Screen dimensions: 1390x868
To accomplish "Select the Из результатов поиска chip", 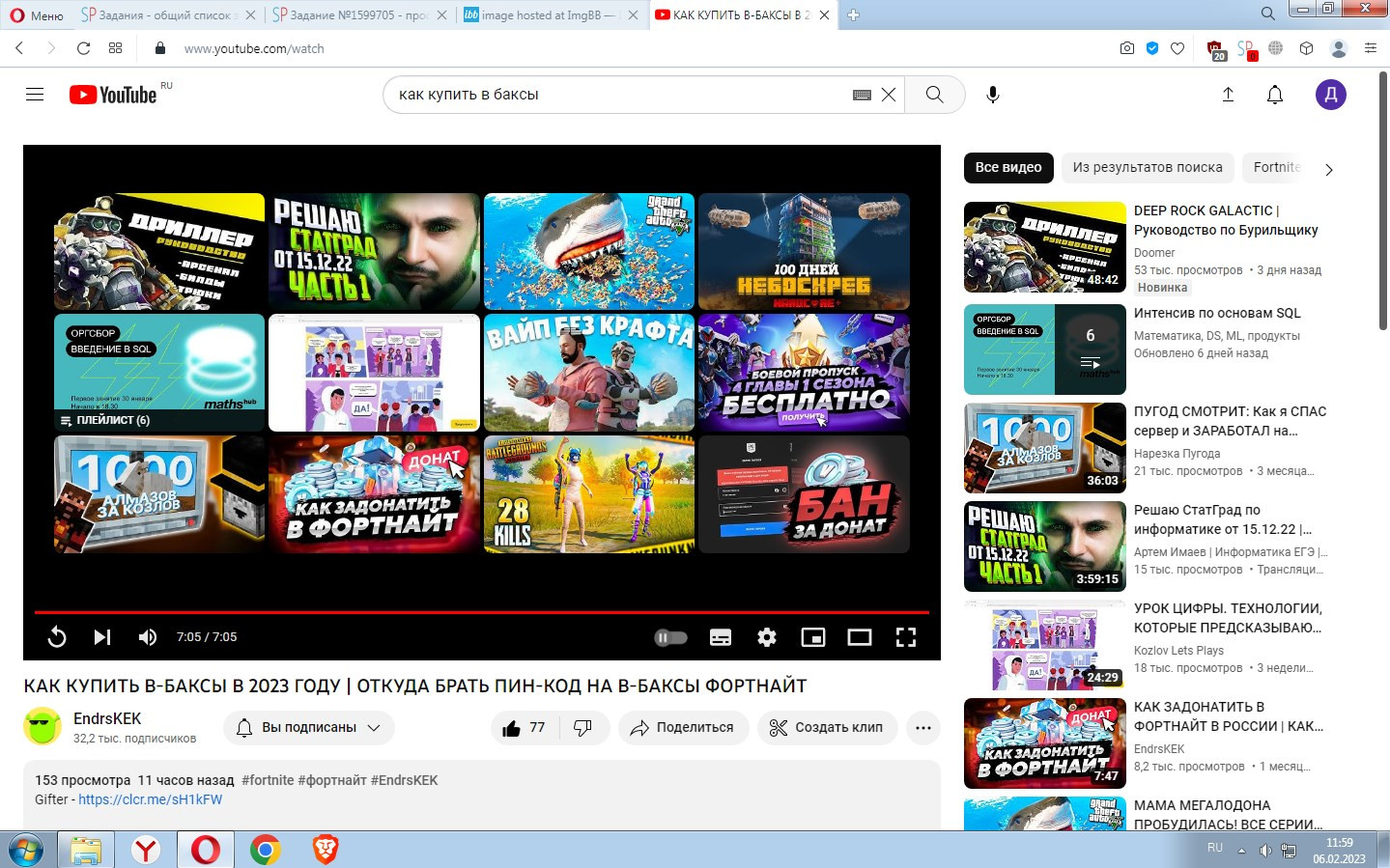I will (1148, 167).
